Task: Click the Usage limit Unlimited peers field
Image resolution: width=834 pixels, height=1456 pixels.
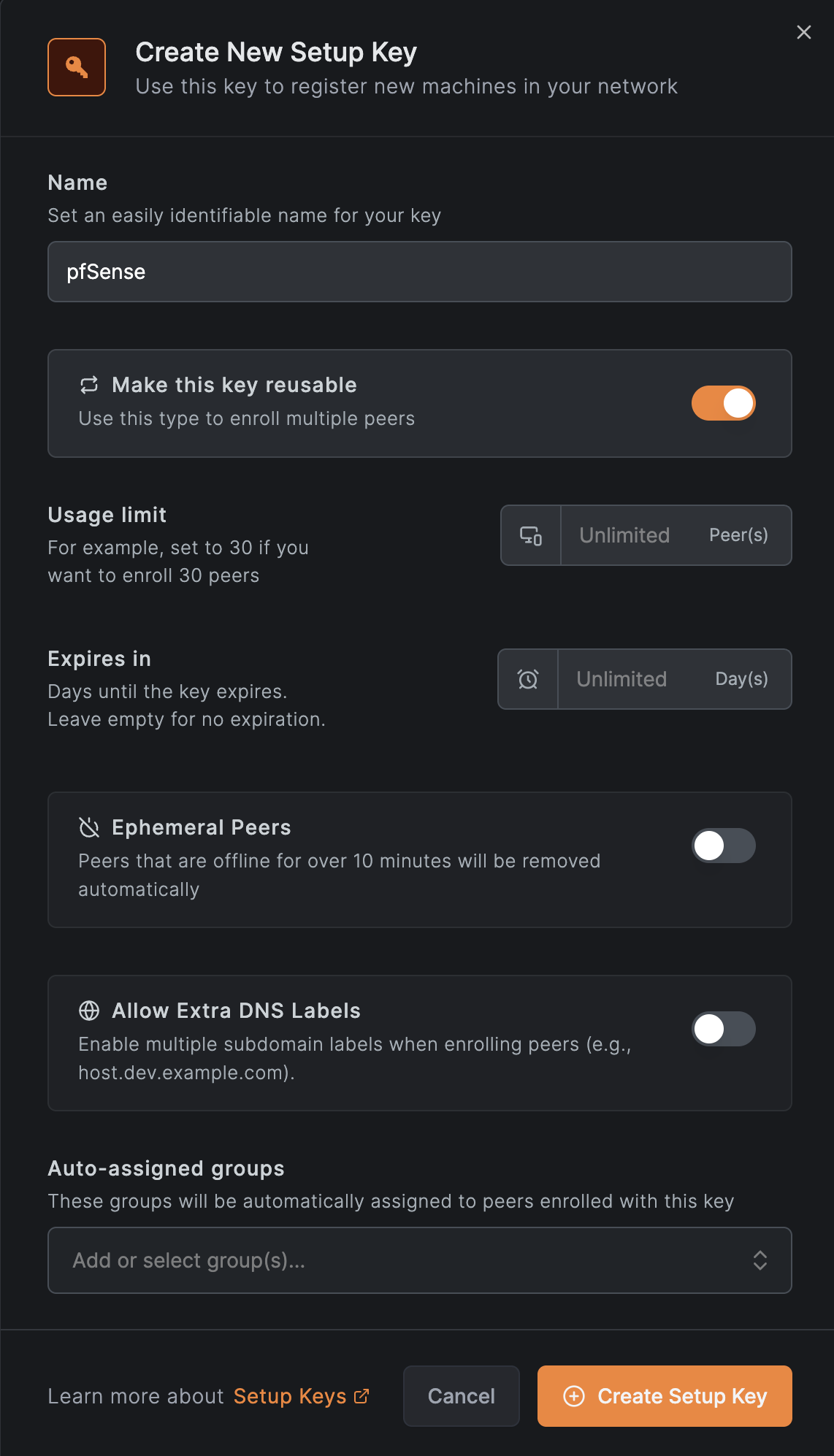Action: pyautogui.click(x=676, y=535)
